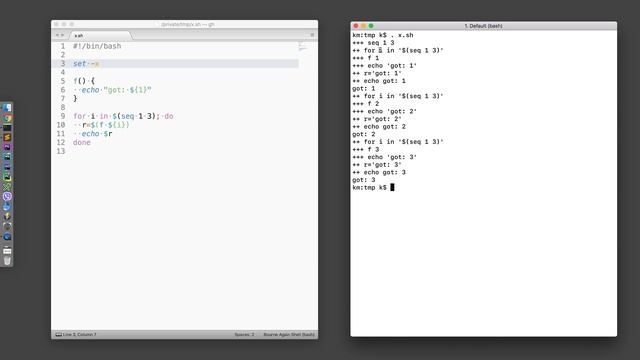Click the 'f() {' function definition

click(x=84, y=81)
